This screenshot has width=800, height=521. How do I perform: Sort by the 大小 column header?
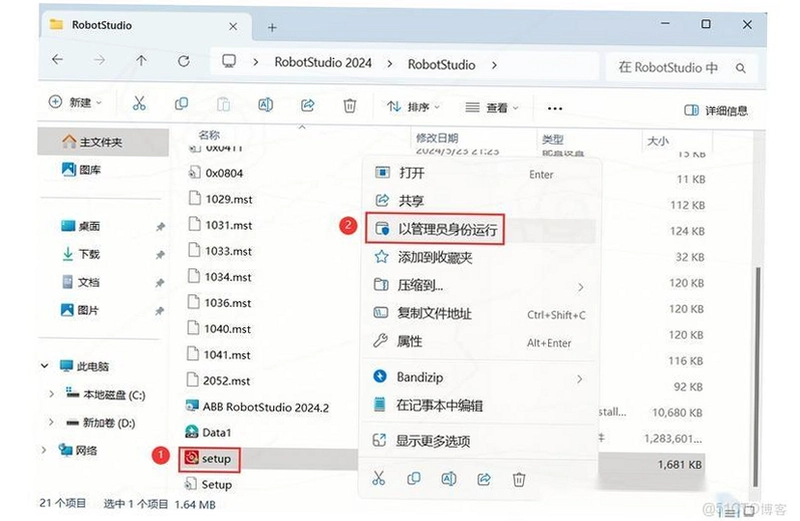(658, 141)
